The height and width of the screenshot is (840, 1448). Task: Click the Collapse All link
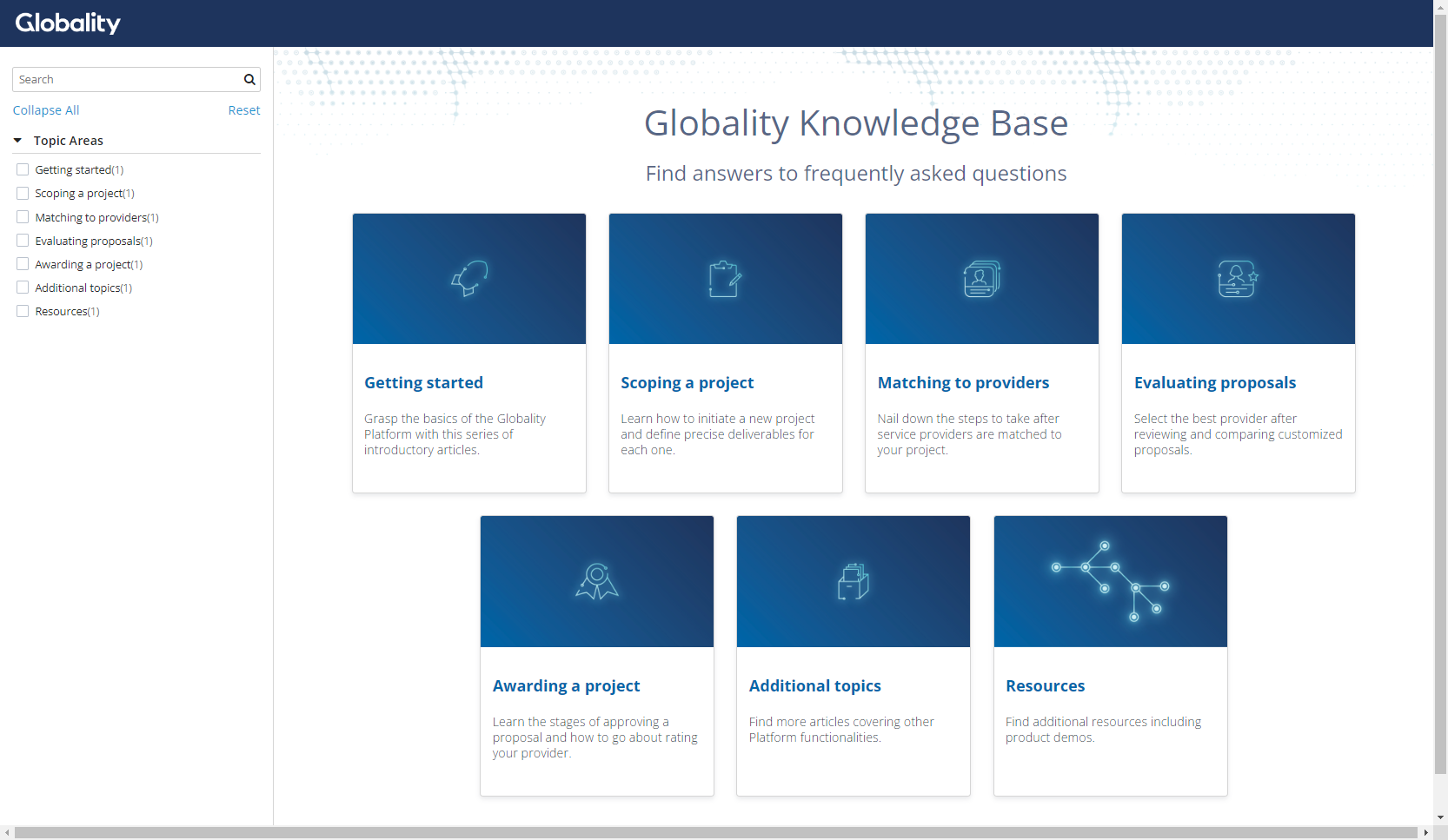click(x=45, y=109)
